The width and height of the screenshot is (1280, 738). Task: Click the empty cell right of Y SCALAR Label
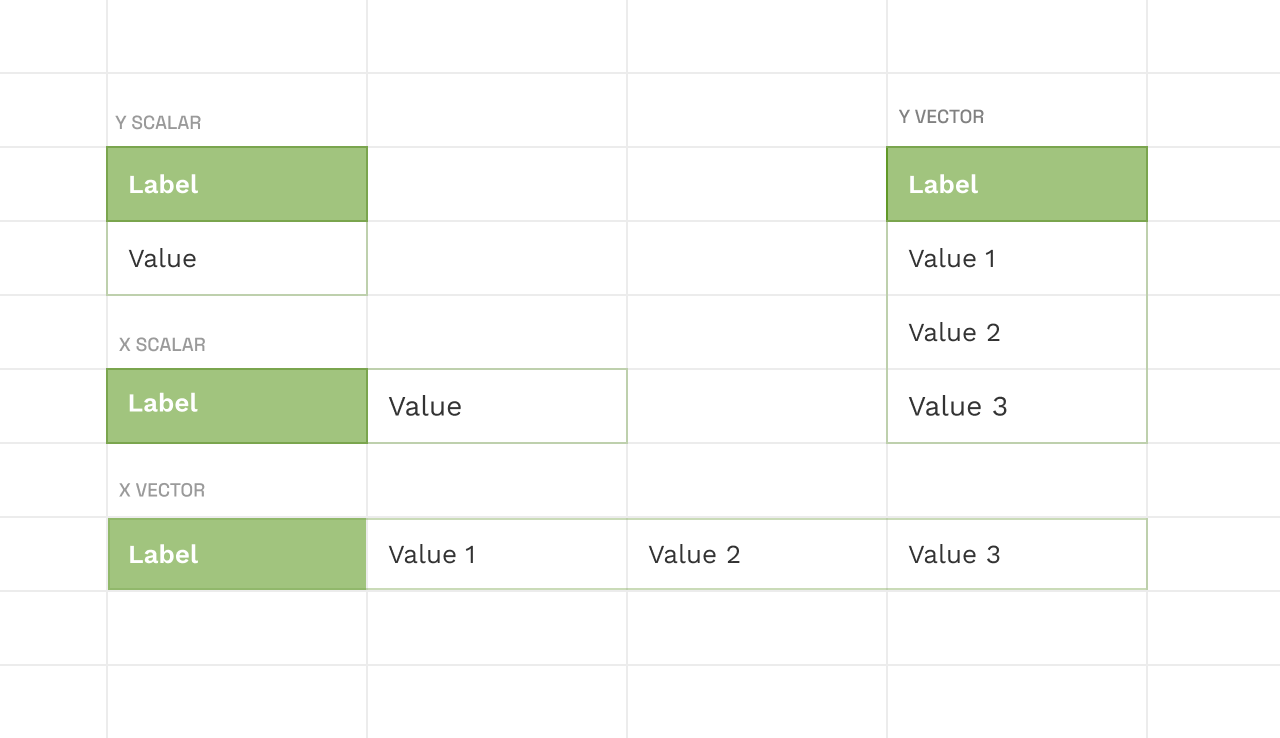(x=497, y=184)
